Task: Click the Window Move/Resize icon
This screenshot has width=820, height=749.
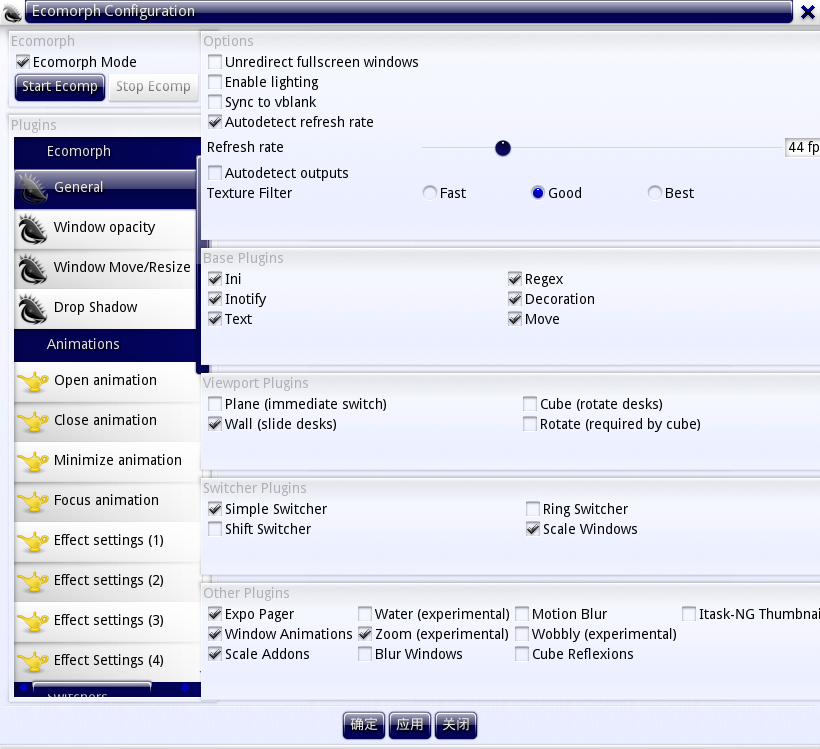Action: [32, 269]
